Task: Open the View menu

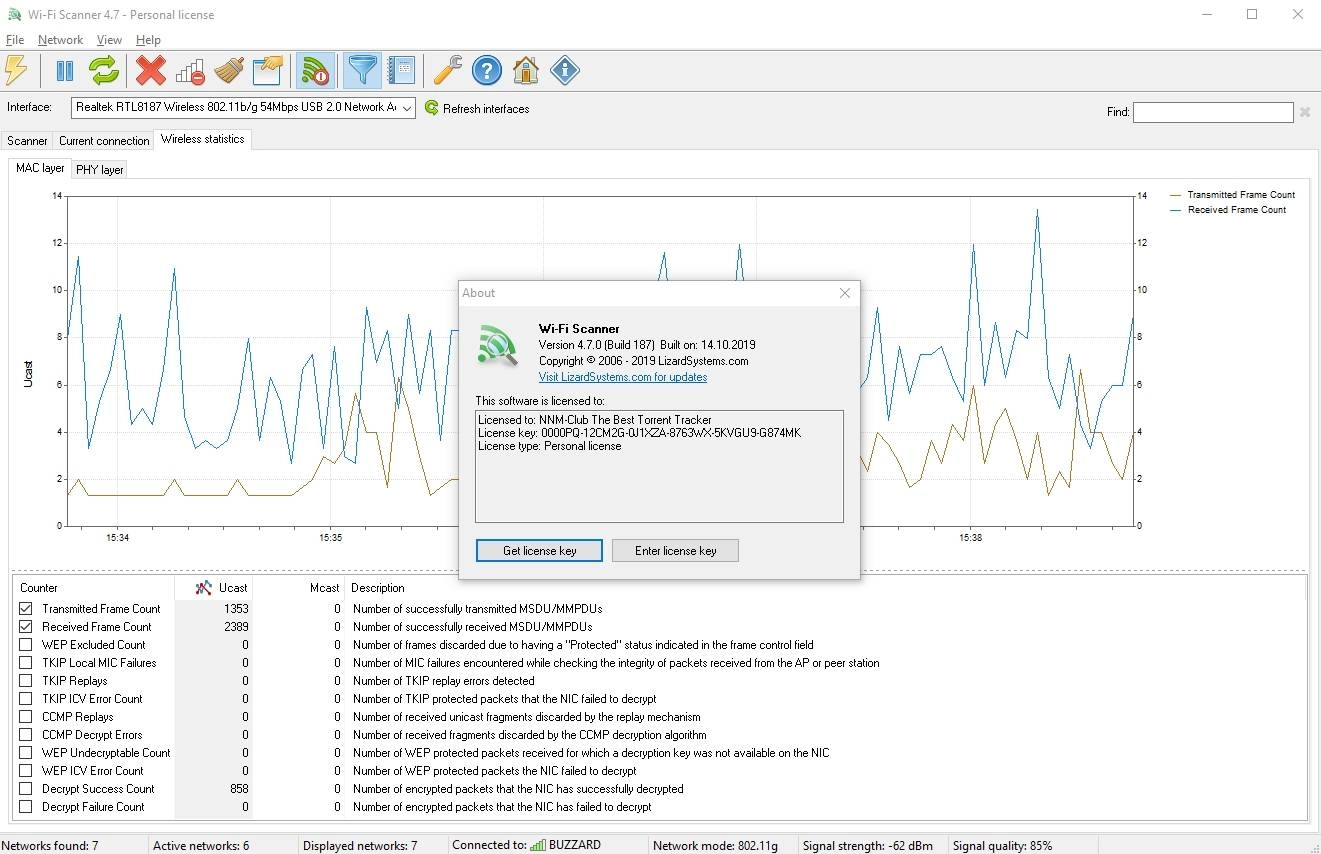Action: point(109,40)
